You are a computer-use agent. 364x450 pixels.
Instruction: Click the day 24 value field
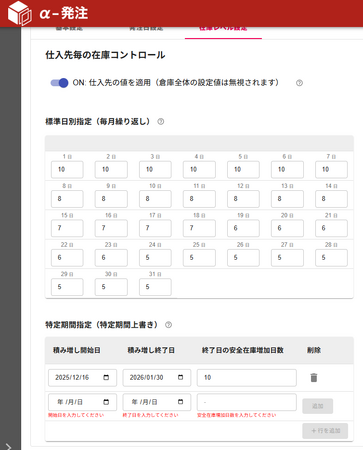coord(155,258)
